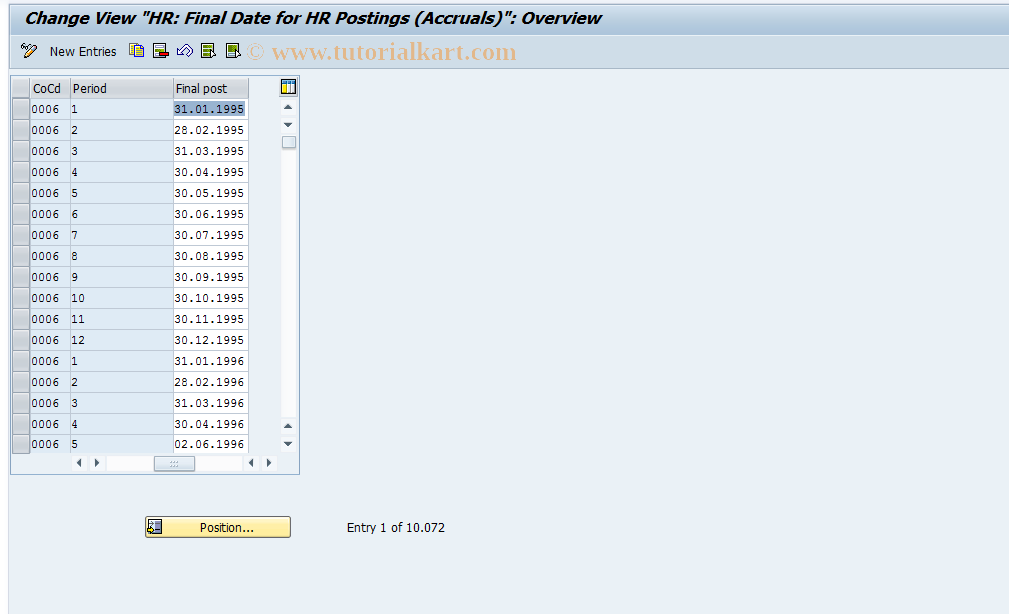Click period 7 cell
This screenshot has height=614, width=1009.
(122, 235)
